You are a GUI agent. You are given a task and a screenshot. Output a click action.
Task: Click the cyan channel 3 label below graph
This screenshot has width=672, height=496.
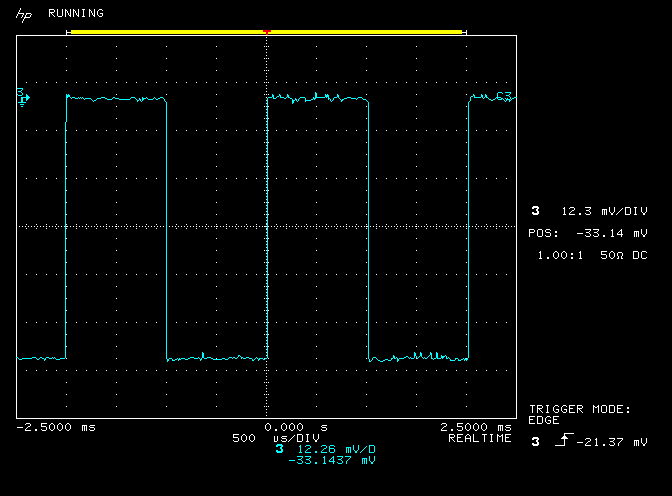[x=279, y=449]
